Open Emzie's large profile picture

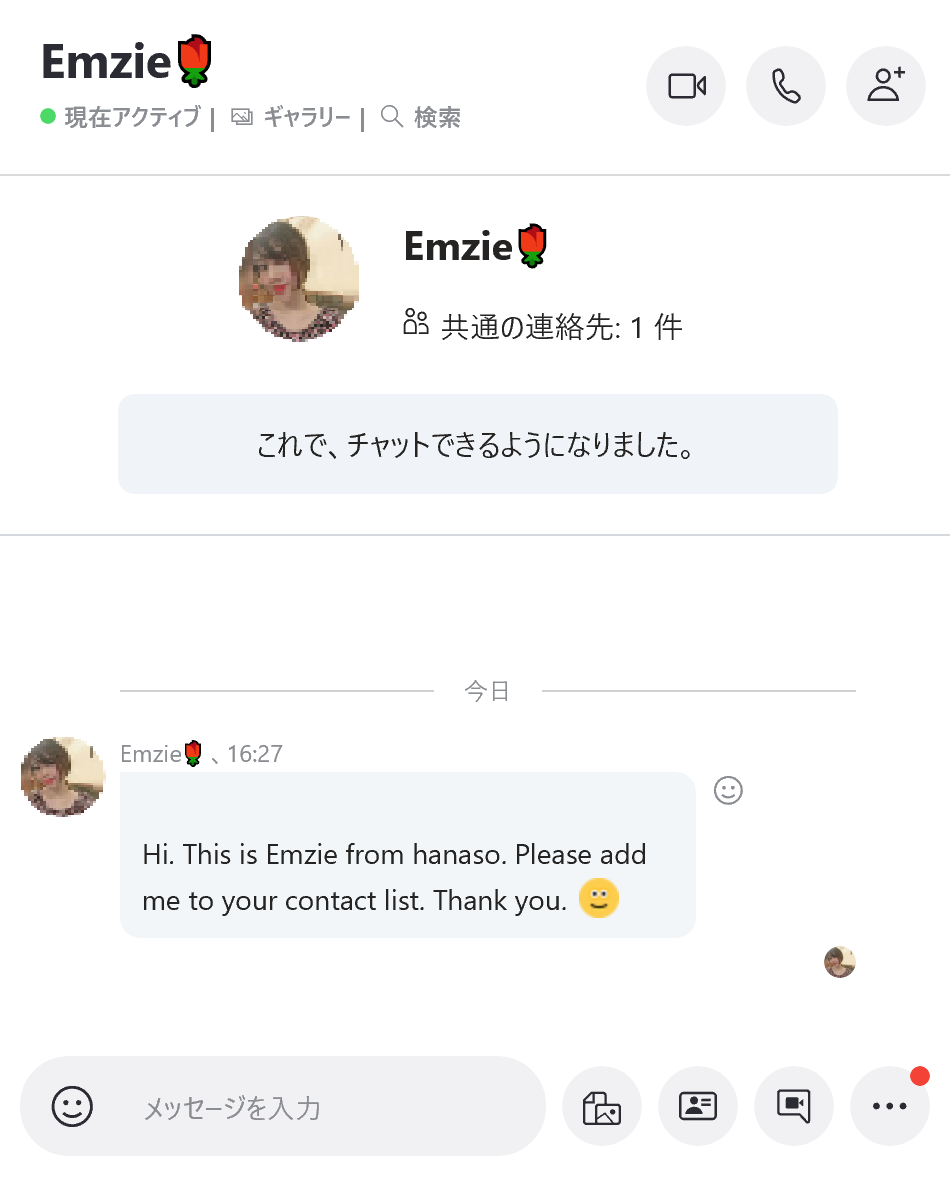(x=299, y=278)
